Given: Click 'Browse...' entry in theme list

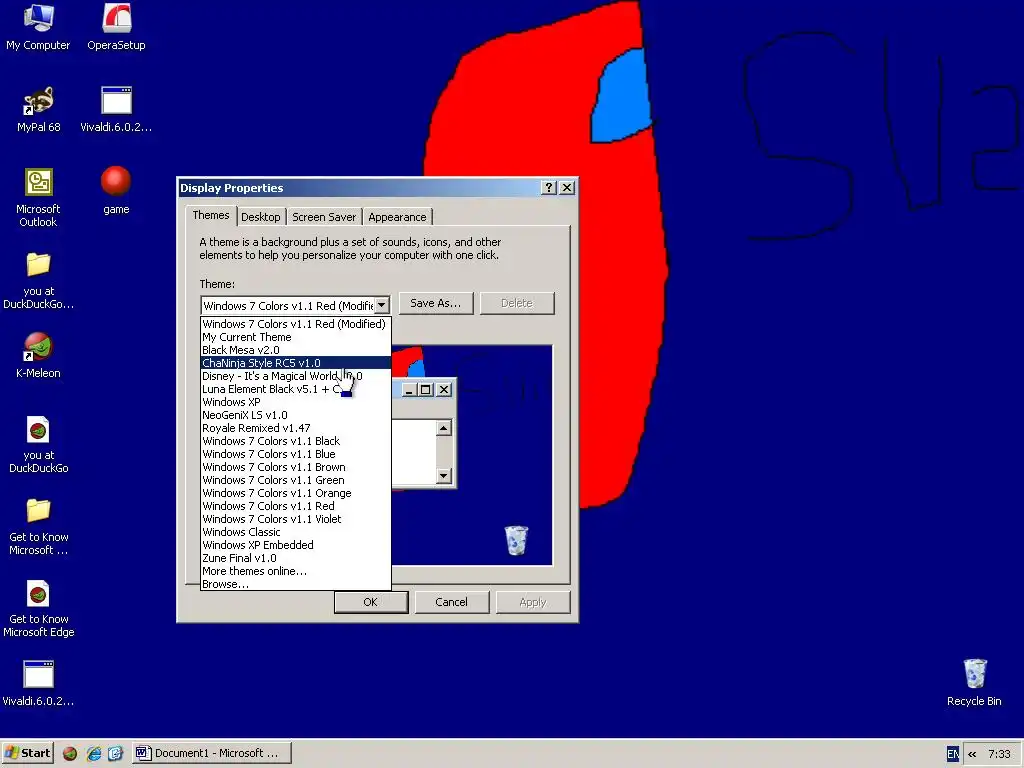Looking at the screenshot, I should pyautogui.click(x=296, y=584).
